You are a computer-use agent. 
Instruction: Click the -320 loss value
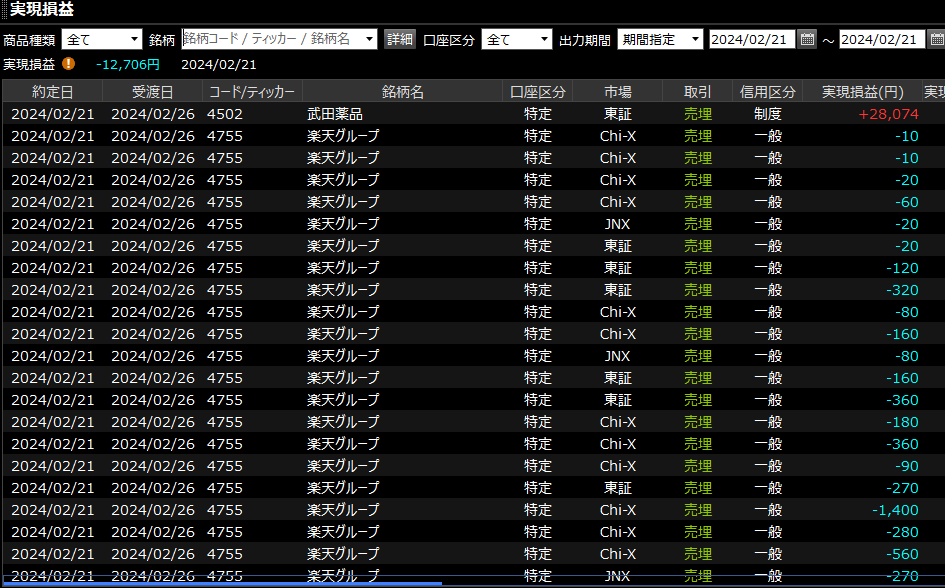pos(903,290)
